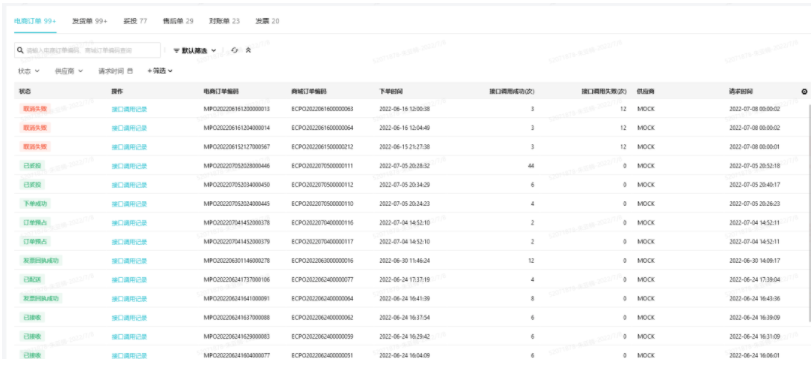Image resolution: width=811 pixels, height=374 pixels.
Task: Click 订单预占 status tag of order MPO202207041452000378
Action: pyautogui.click(x=35, y=222)
